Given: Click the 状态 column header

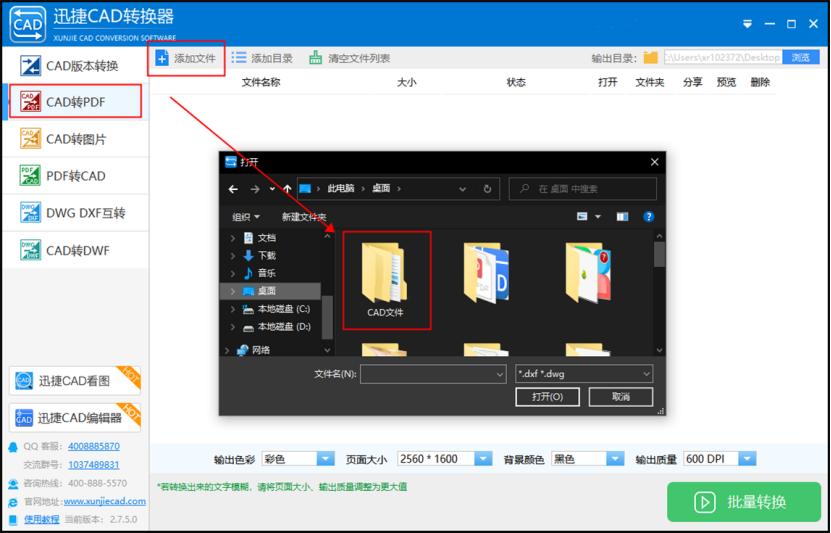Looking at the screenshot, I should point(516,82).
